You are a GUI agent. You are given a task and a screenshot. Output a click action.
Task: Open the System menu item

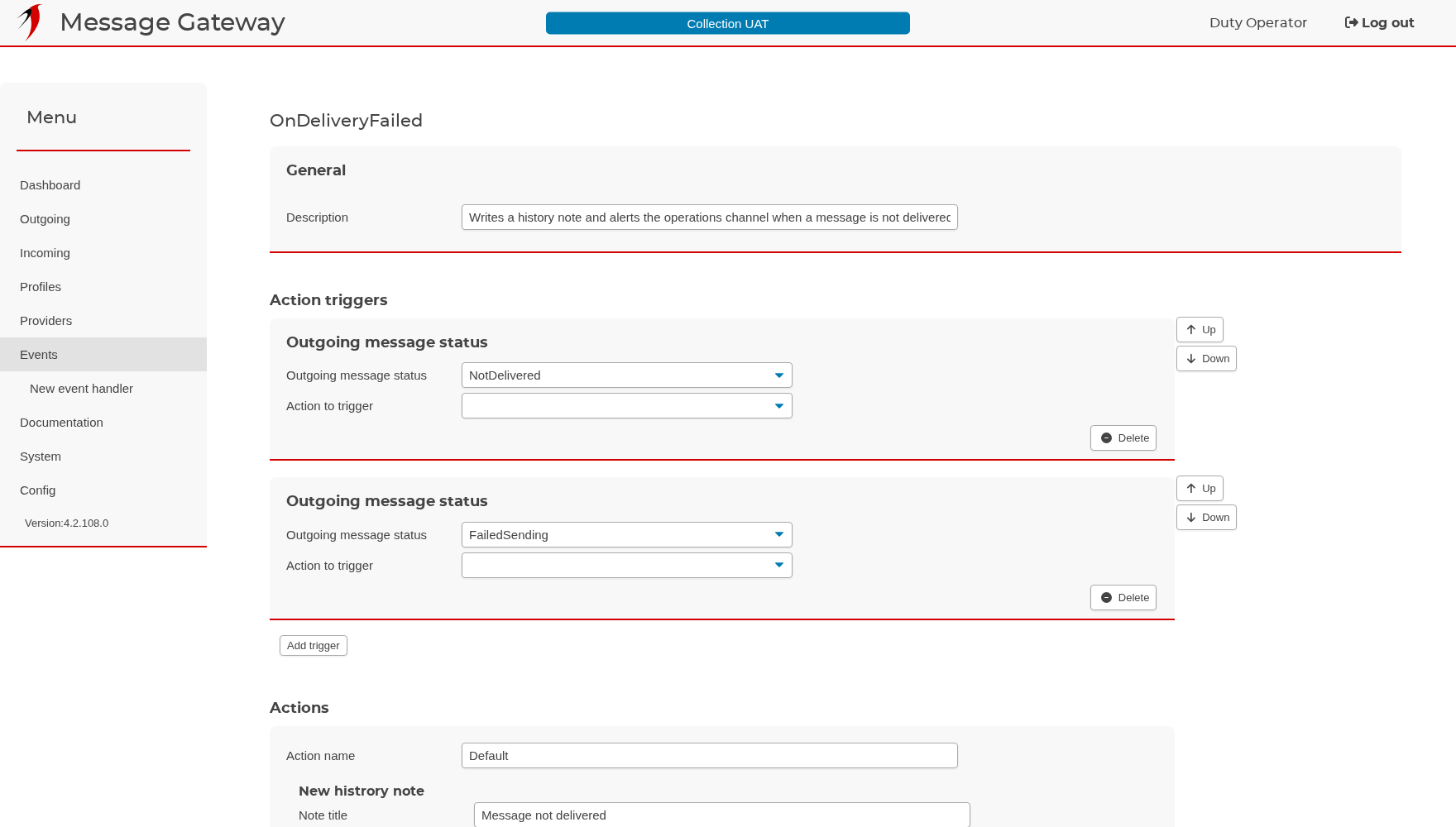click(x=103, y=456)
